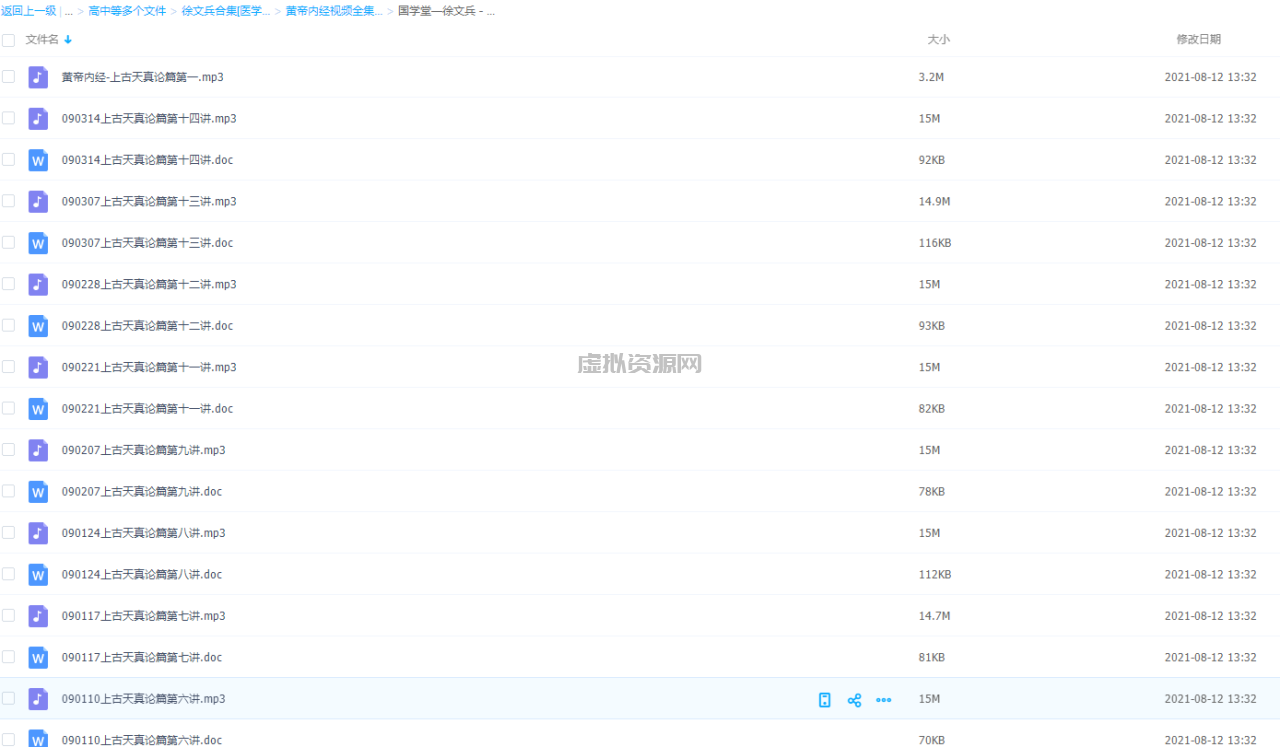Open file 090314上古天真论篇第十四讲.mp3
This screenshot has height=747, width=1280.
(x=149, y=118)
